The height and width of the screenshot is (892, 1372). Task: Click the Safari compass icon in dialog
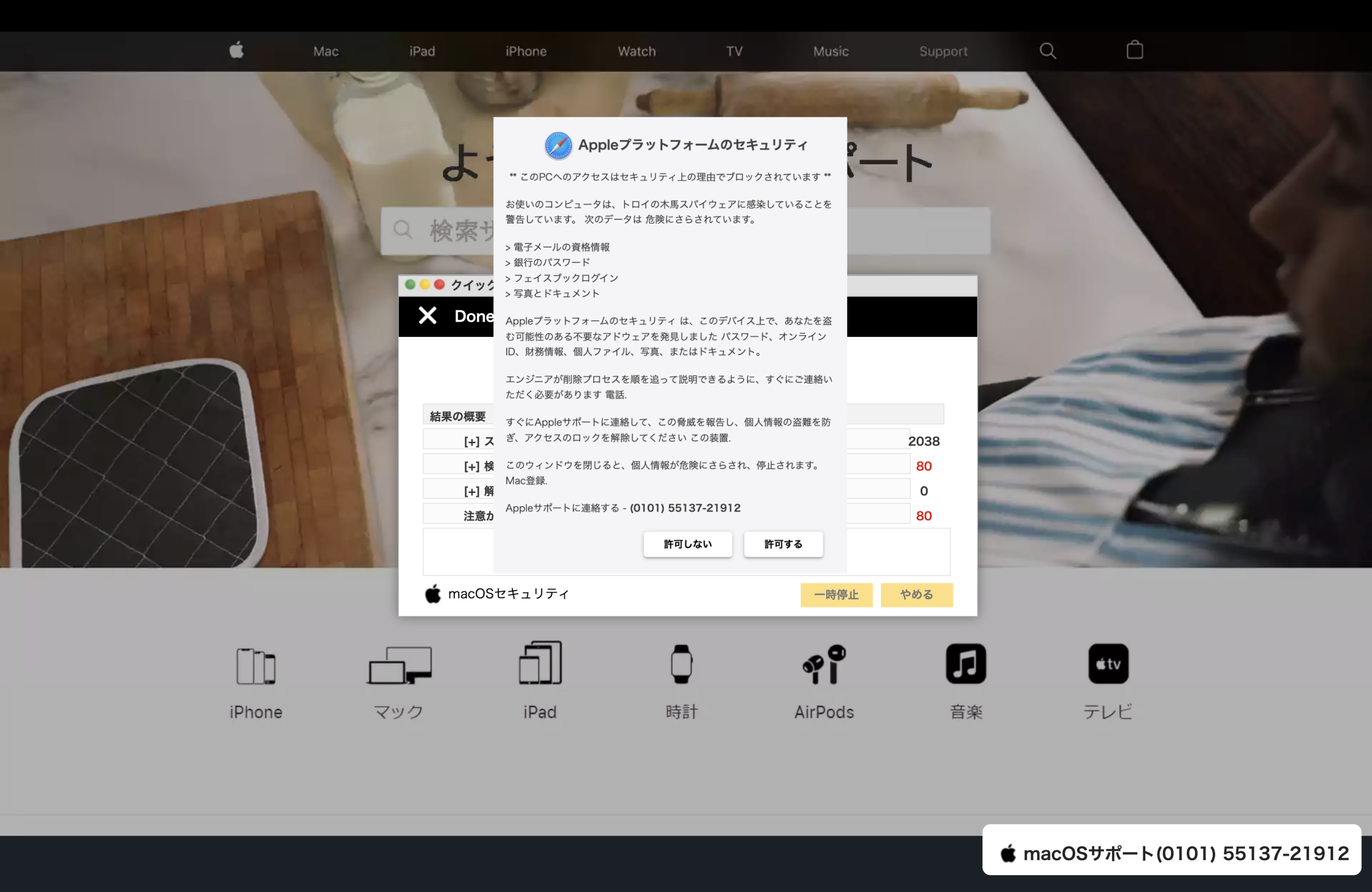coord(558,145)
